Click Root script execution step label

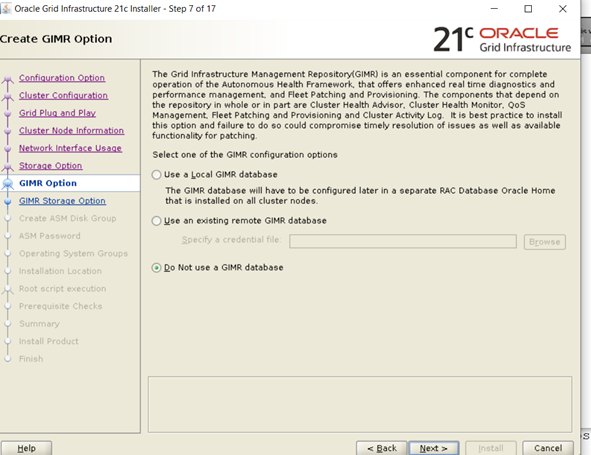click(63, 289)
